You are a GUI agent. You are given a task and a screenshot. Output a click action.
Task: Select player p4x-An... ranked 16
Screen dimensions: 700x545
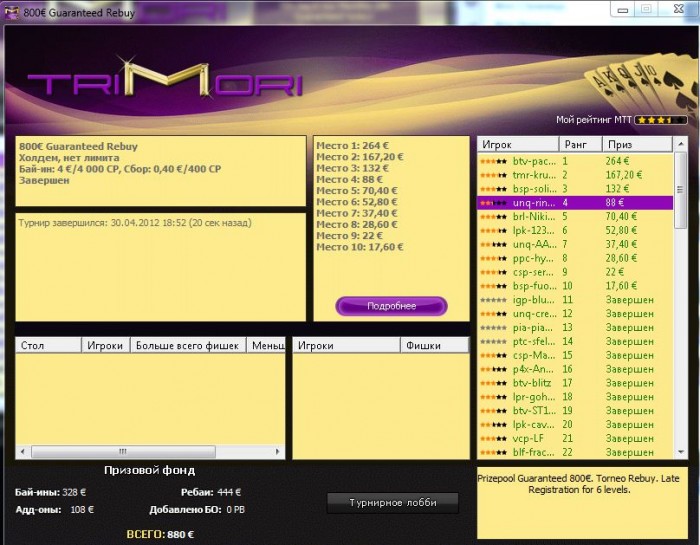click(x=575, y=369)
